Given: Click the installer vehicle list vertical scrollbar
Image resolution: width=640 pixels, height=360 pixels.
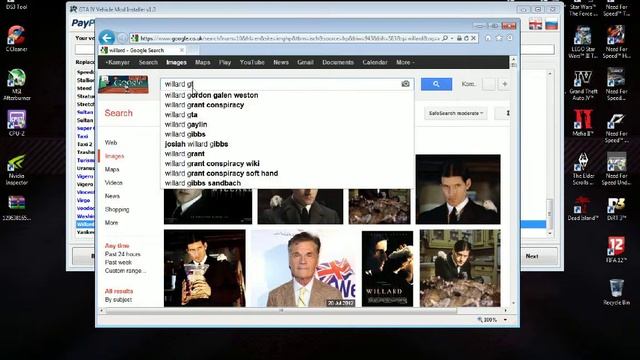Looking at the screenshot, I should coord(549,214).
